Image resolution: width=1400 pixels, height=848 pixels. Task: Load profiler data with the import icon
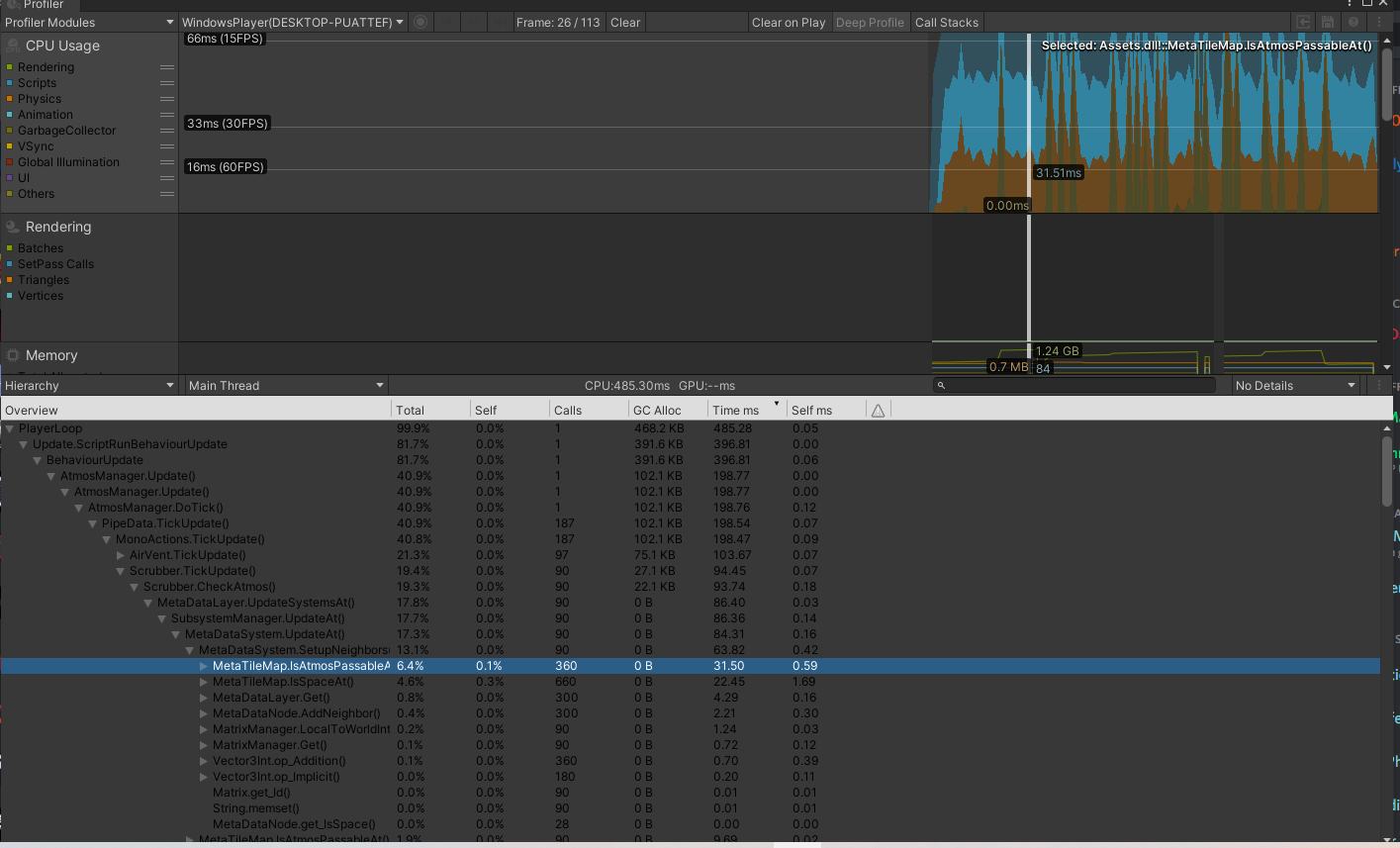click(x=1303, y=22)
